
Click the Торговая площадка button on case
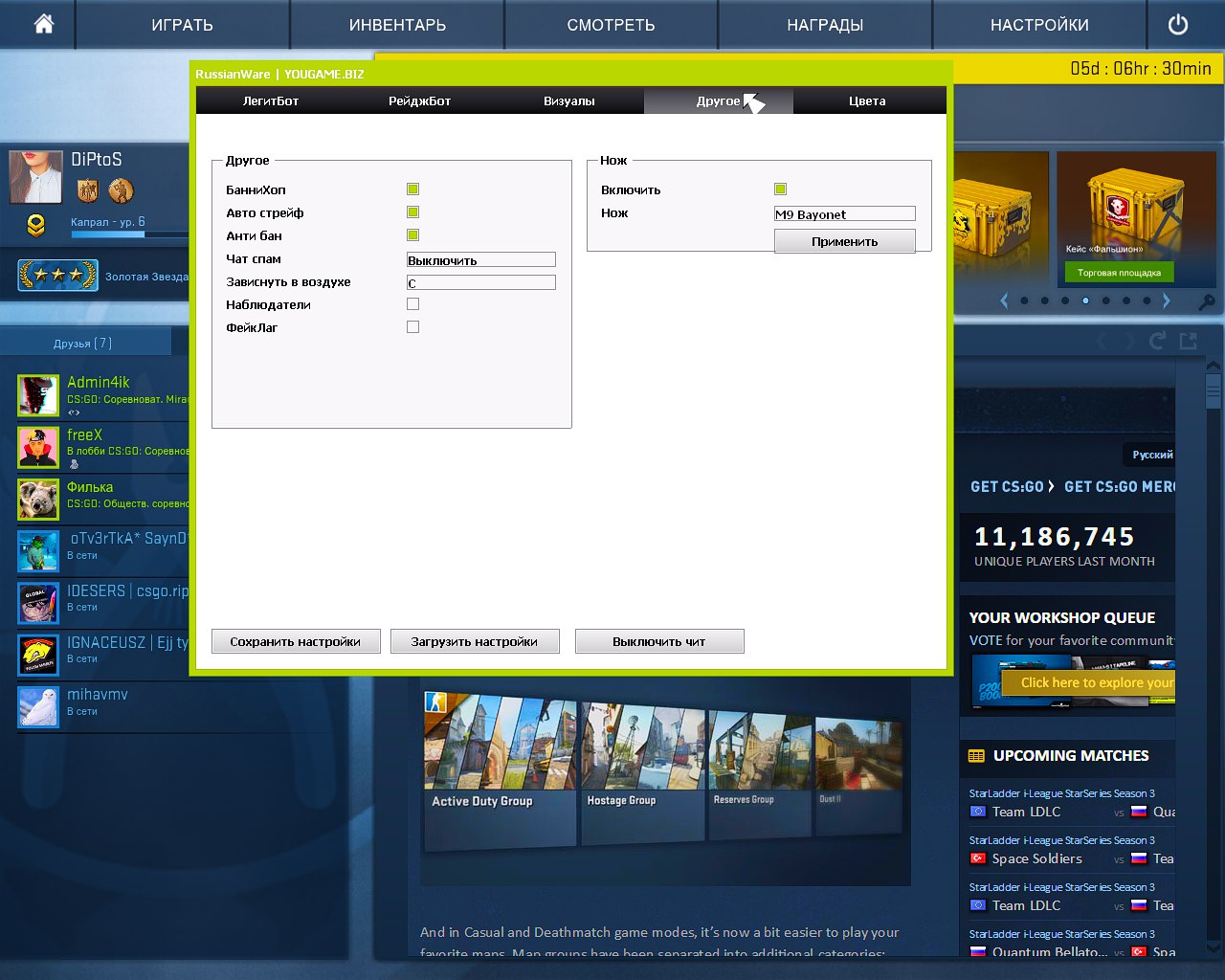click(1119, 273)
